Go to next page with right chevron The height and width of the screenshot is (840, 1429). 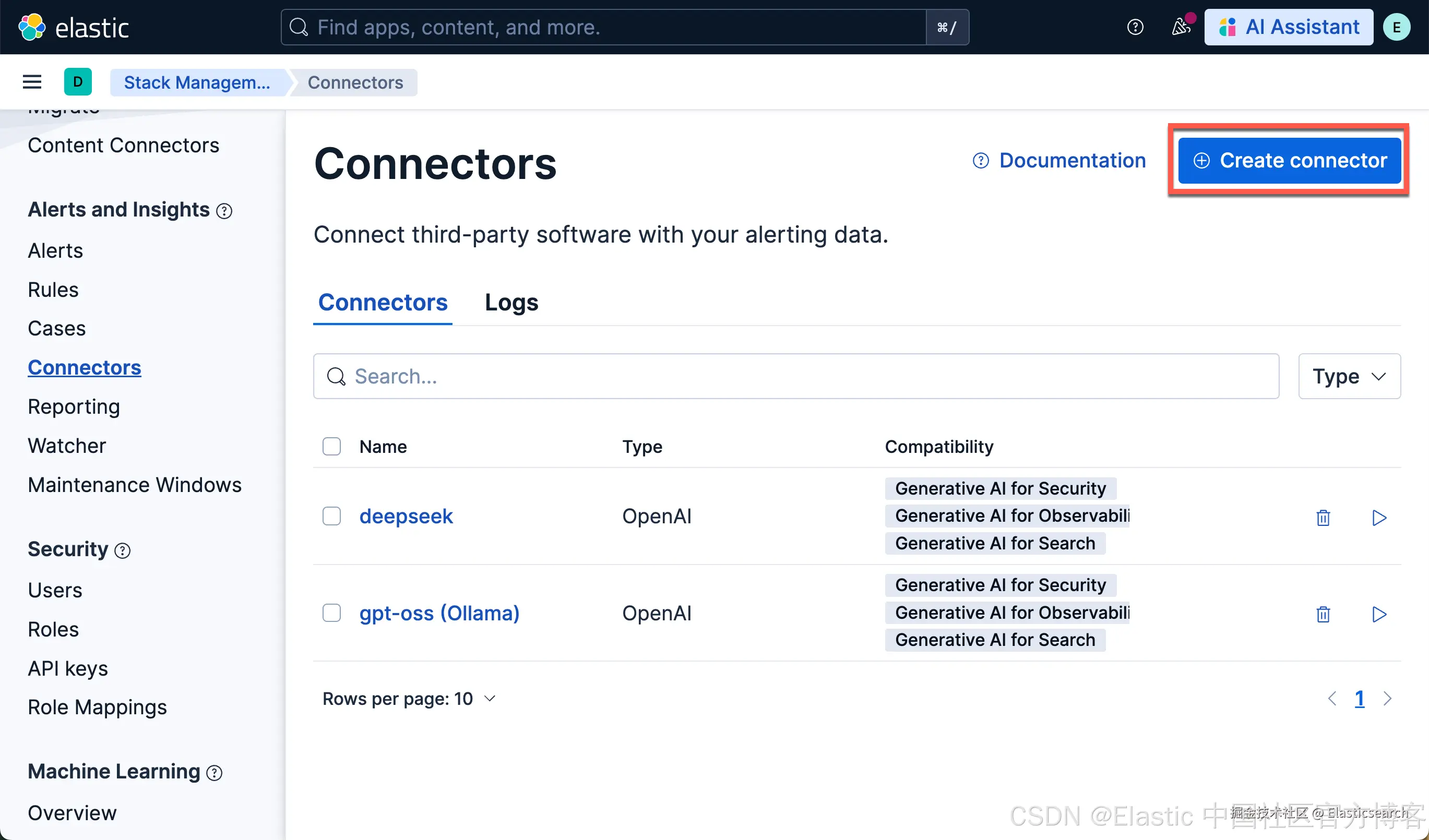[x=1388, y=699]
